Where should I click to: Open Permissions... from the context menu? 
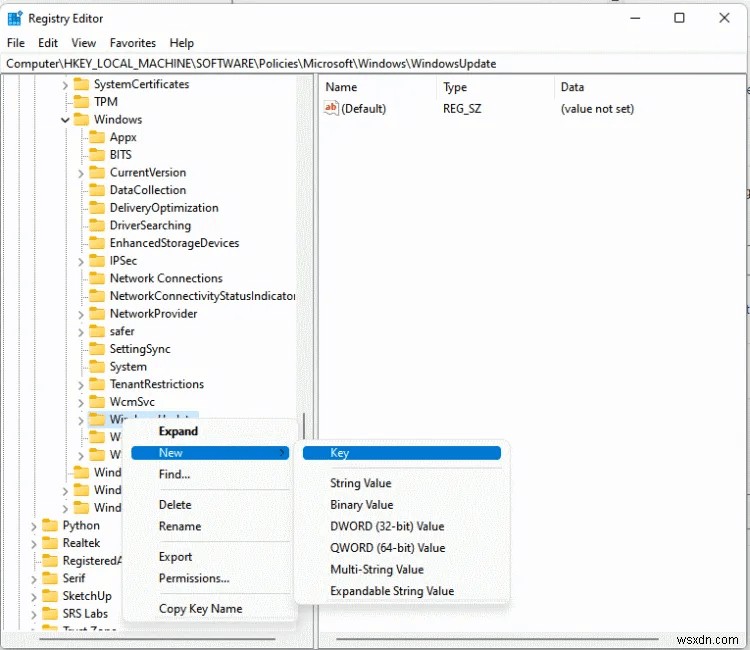click(x=210, y=578)
